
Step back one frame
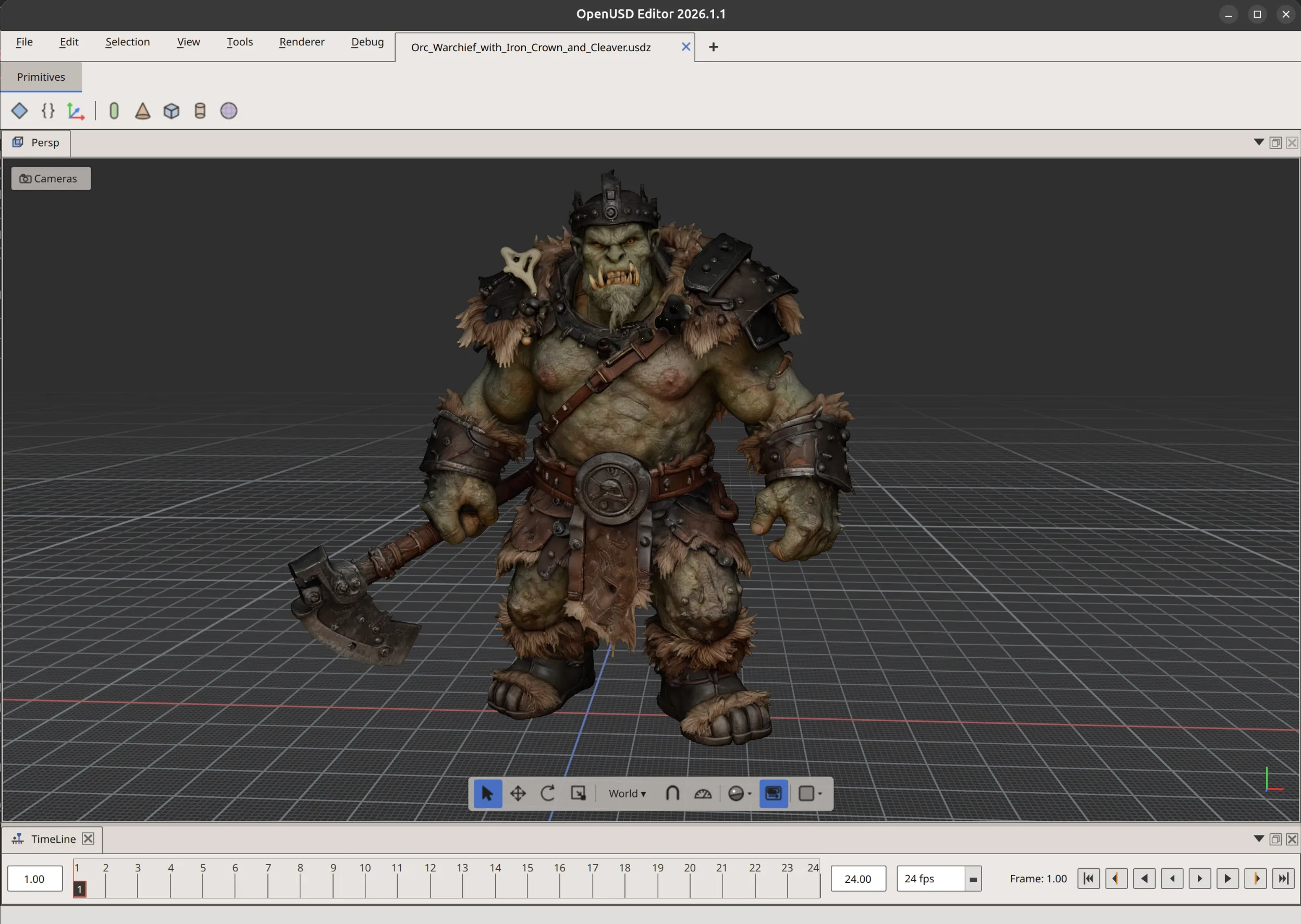1172,879
